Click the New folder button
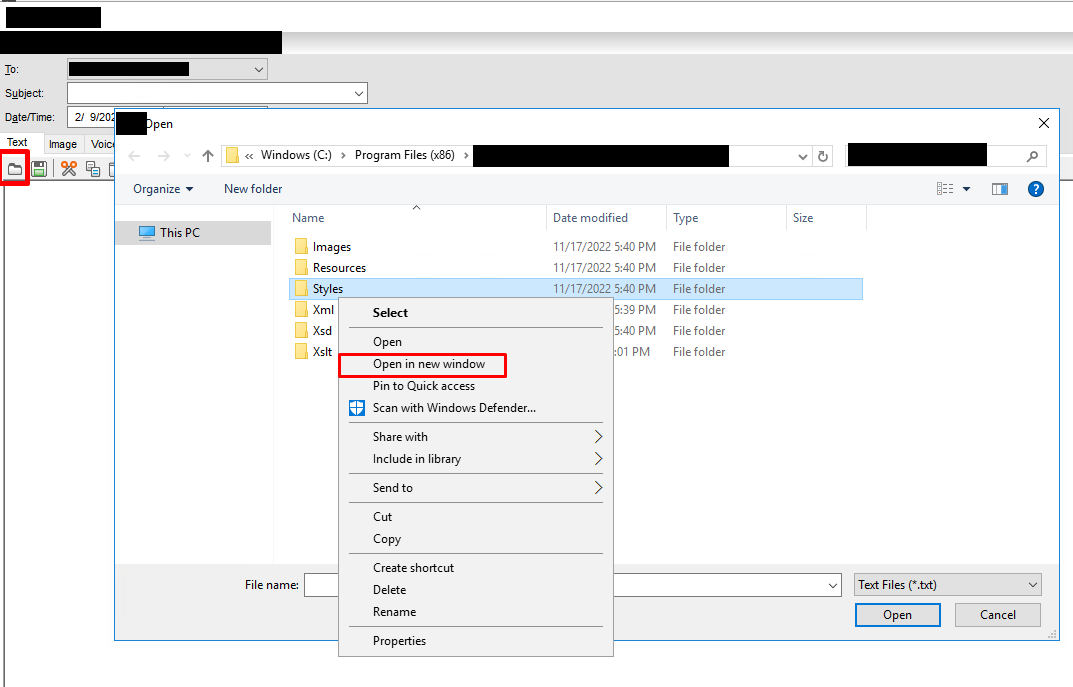Viewport: 1073px width, 687px height. 253,189
